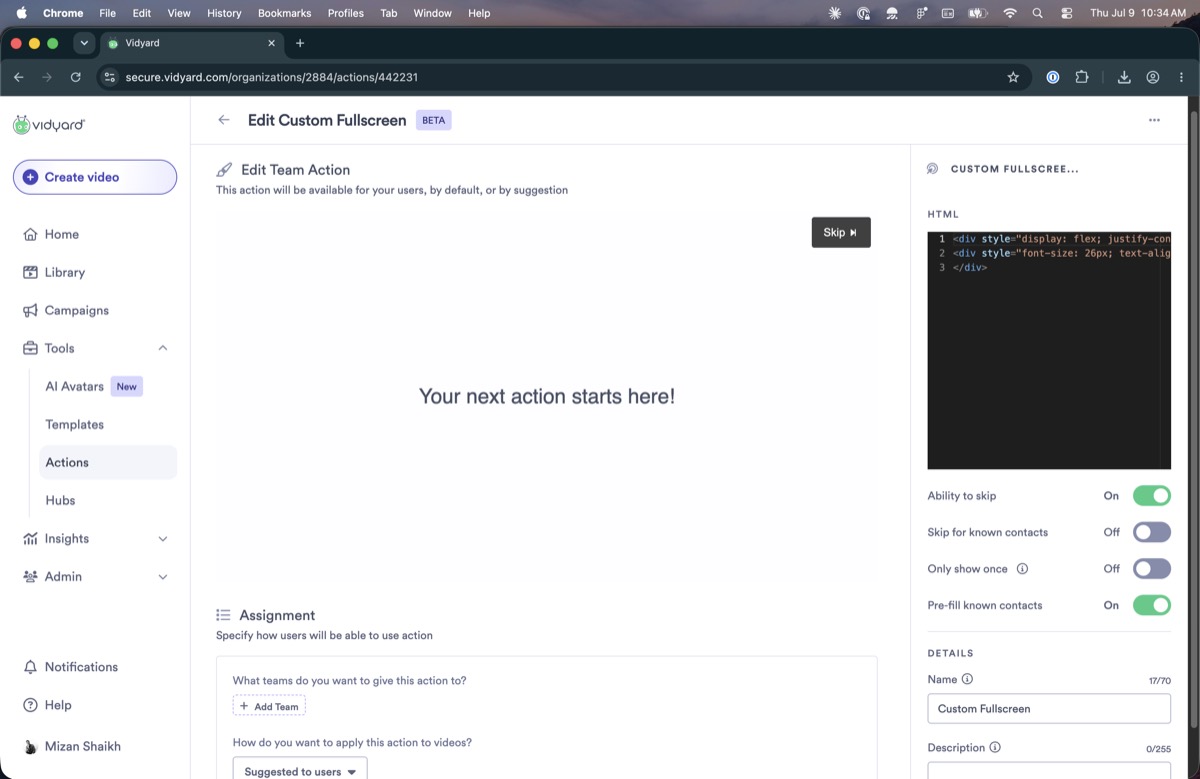Click inside the HTML code editor
The height and width of the screenshot is (779, 1200).
[x=1049, y=350]
